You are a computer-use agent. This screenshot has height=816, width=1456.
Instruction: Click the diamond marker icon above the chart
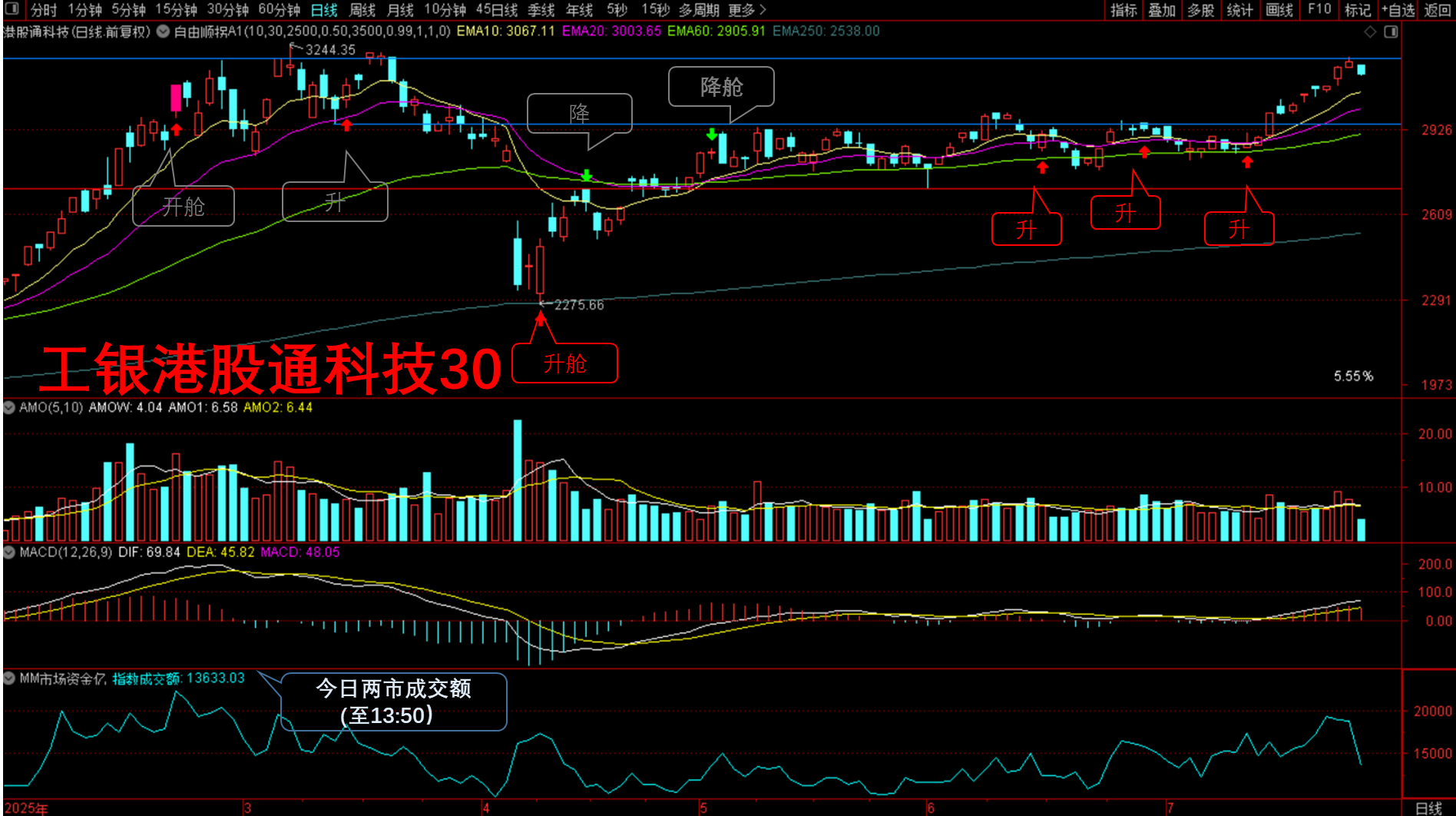pos(1370,32)
